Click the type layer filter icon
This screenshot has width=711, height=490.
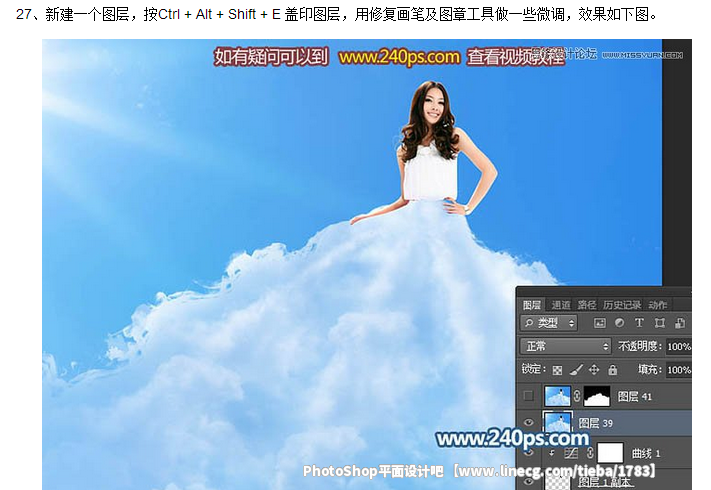639,323
